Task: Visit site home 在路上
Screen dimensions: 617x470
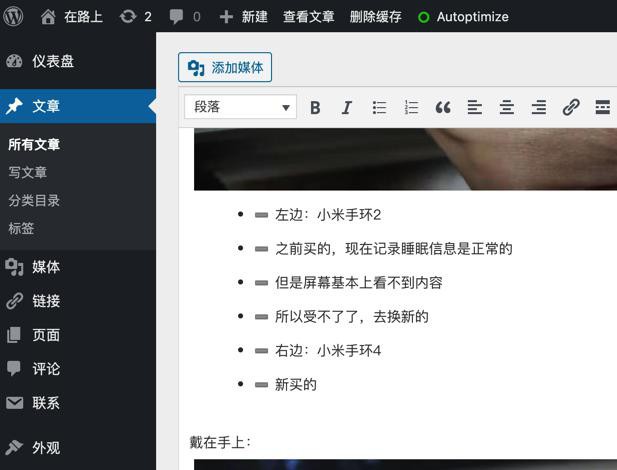Action: pyautogui.click(x=72, y=17)
